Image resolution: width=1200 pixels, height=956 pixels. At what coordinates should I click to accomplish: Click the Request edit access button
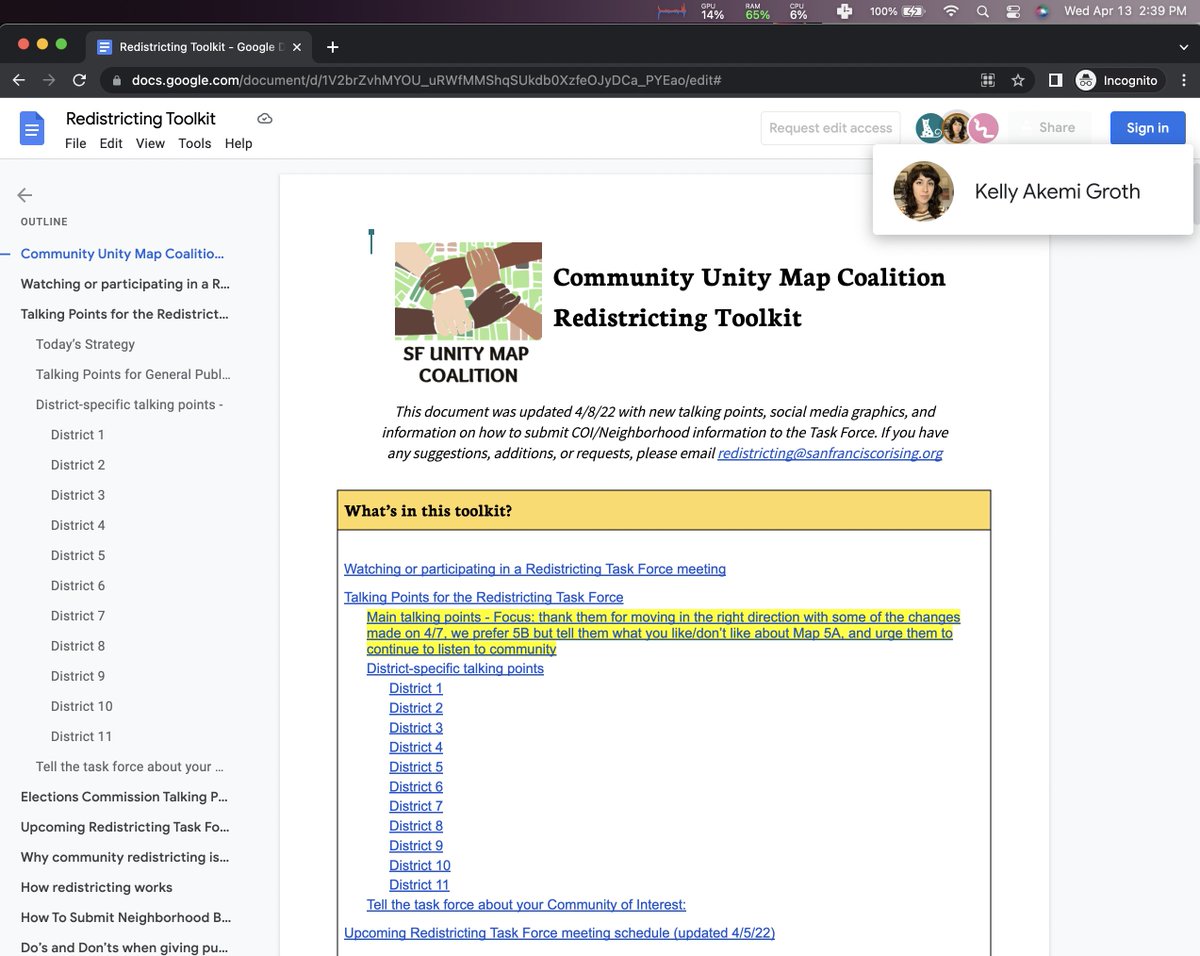click(830, 128)
